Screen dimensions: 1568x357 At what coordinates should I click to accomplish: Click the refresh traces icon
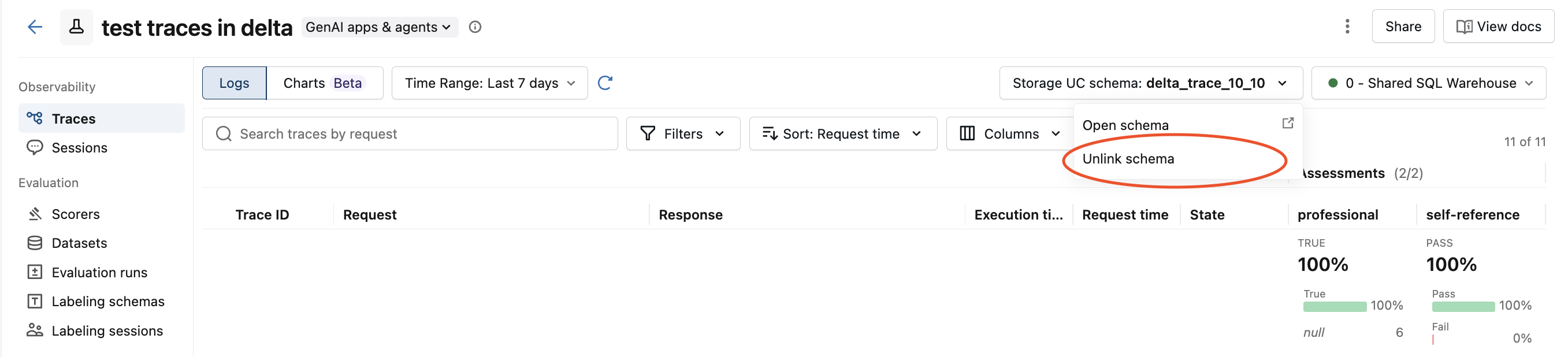[x=604, y=83]
